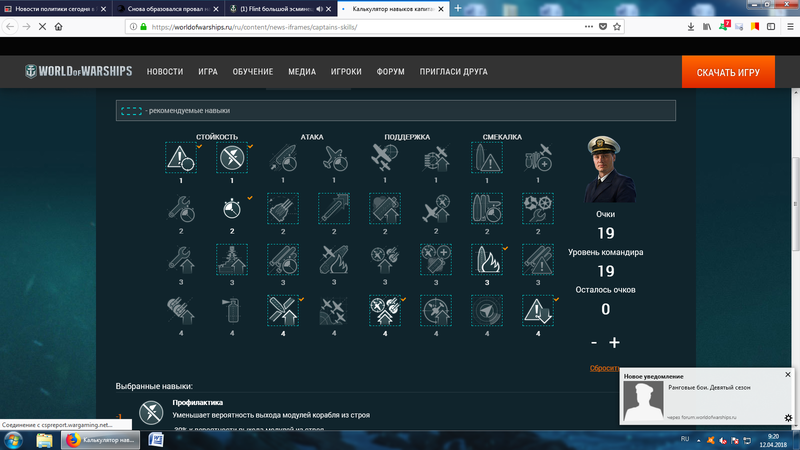
Task: Click the RU language indicator
Action: [x=685, y=439]
